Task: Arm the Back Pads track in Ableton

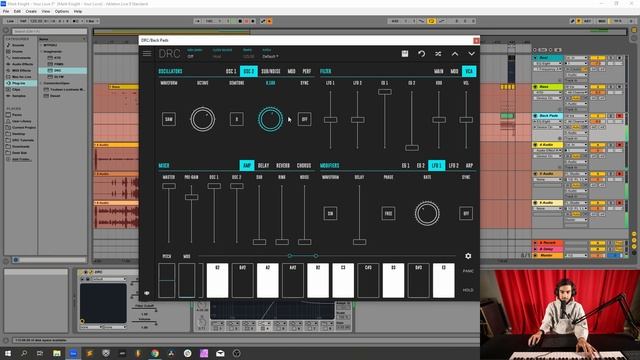Action: pos(619,116)
